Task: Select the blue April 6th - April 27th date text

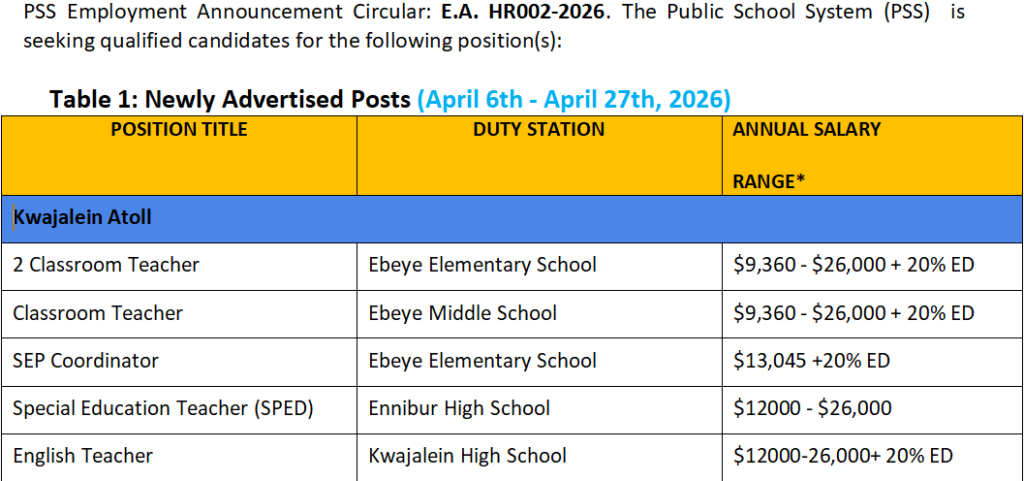Action: (575, 99)
